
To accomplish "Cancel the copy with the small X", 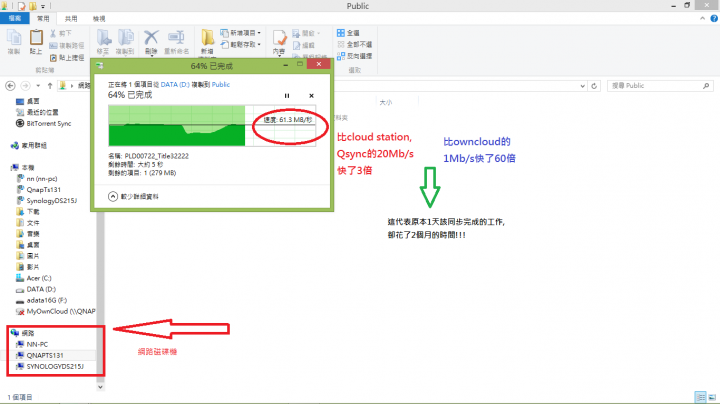I will tap(311, 96).
